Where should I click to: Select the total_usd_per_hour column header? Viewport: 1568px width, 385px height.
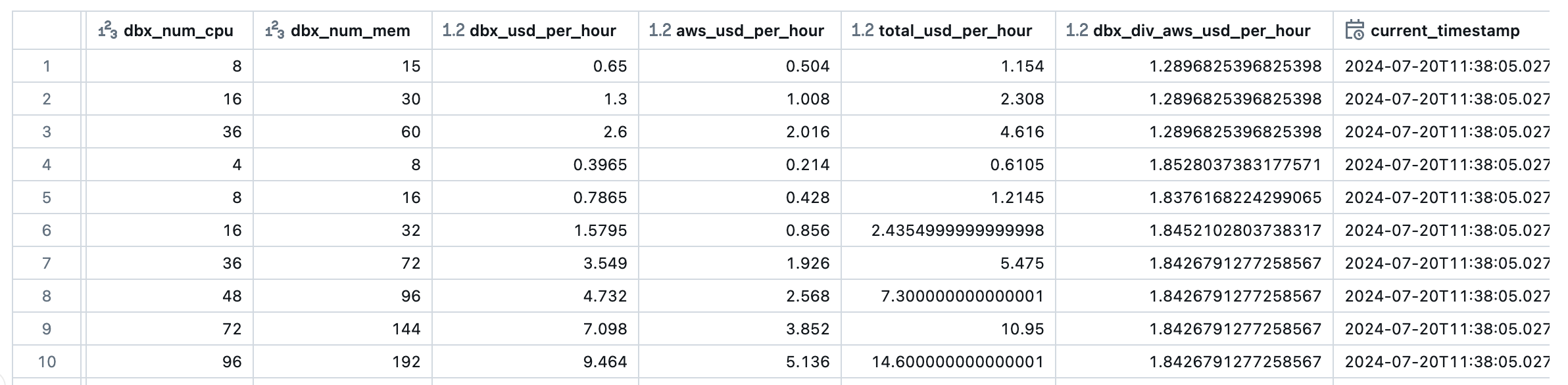point(948,30)
